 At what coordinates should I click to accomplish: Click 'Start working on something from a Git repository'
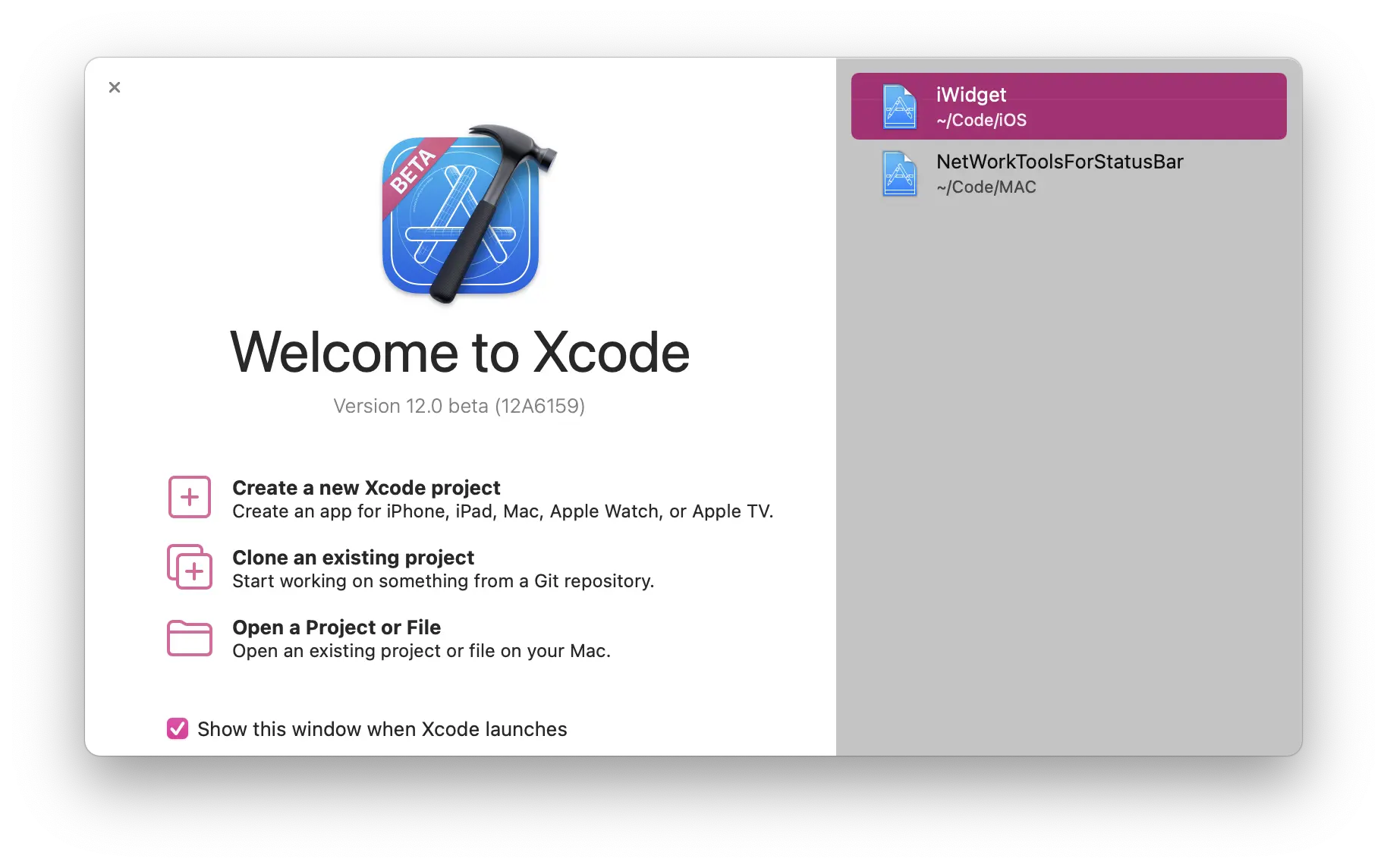click(443, 581)
